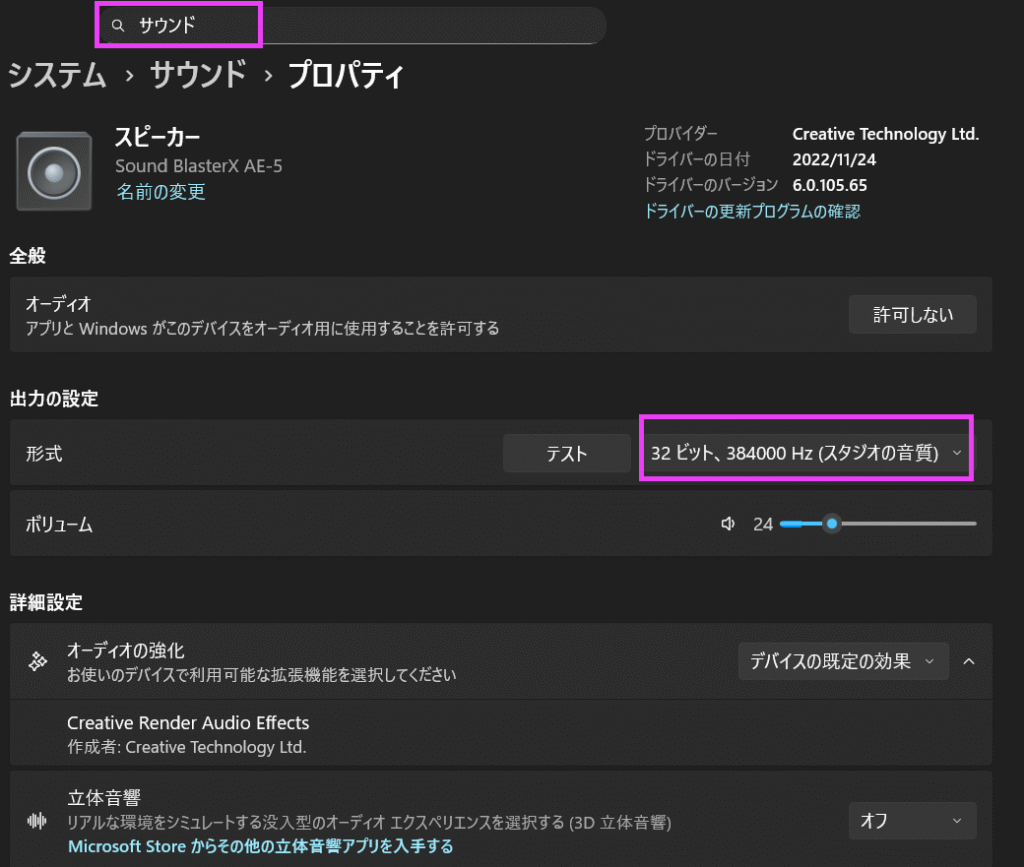Click the audio enhancement sparkle icon
This screenshot has height=867, width=1024.
tap(38, 661)
